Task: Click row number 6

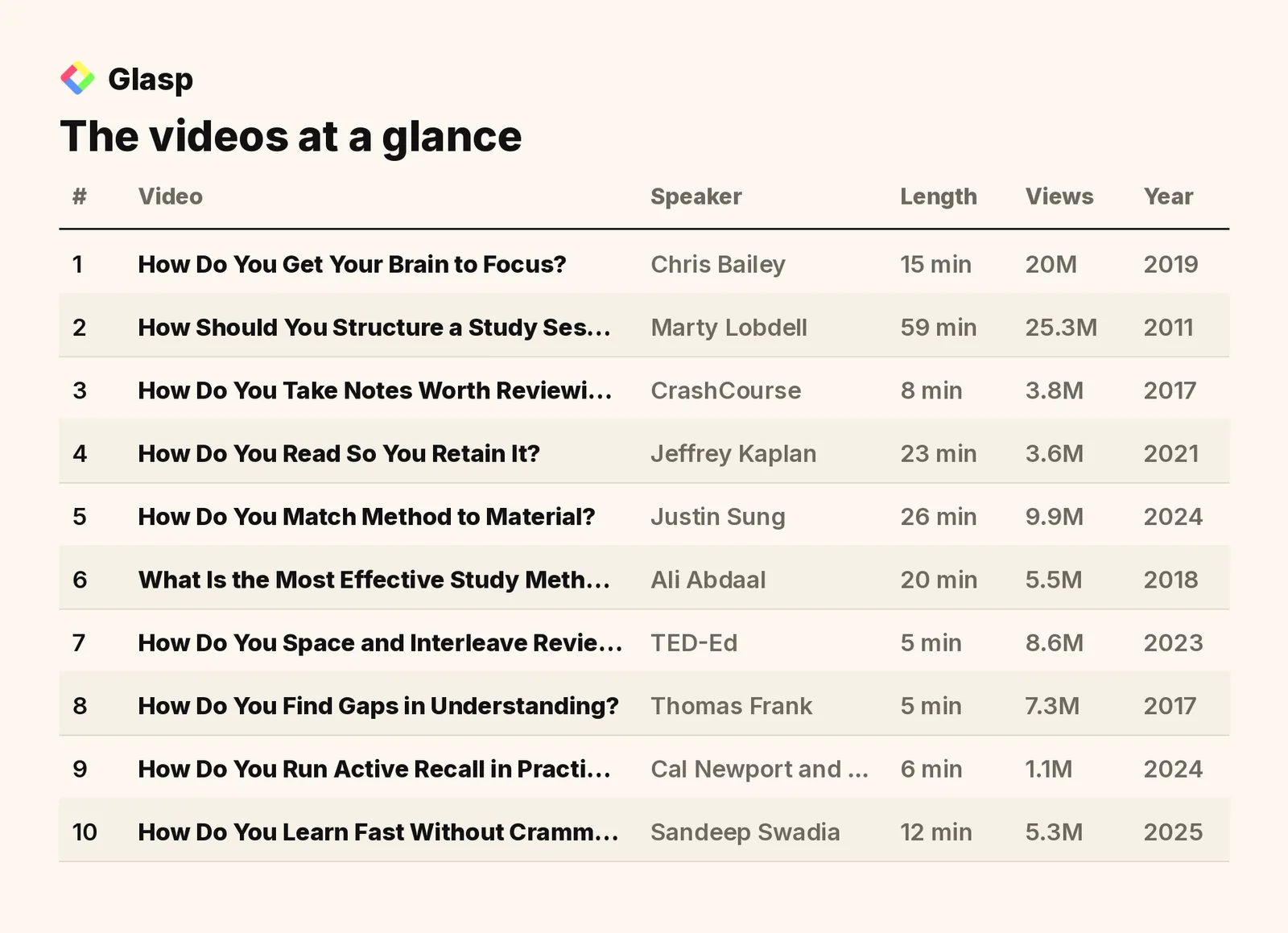Action: point(79,580)
